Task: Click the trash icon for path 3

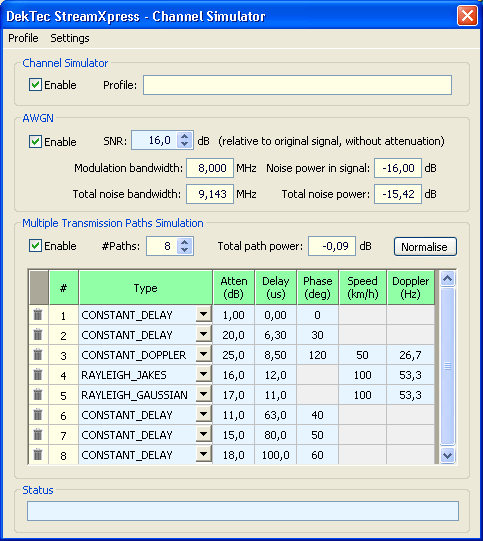Action: [x=38, y=354]
